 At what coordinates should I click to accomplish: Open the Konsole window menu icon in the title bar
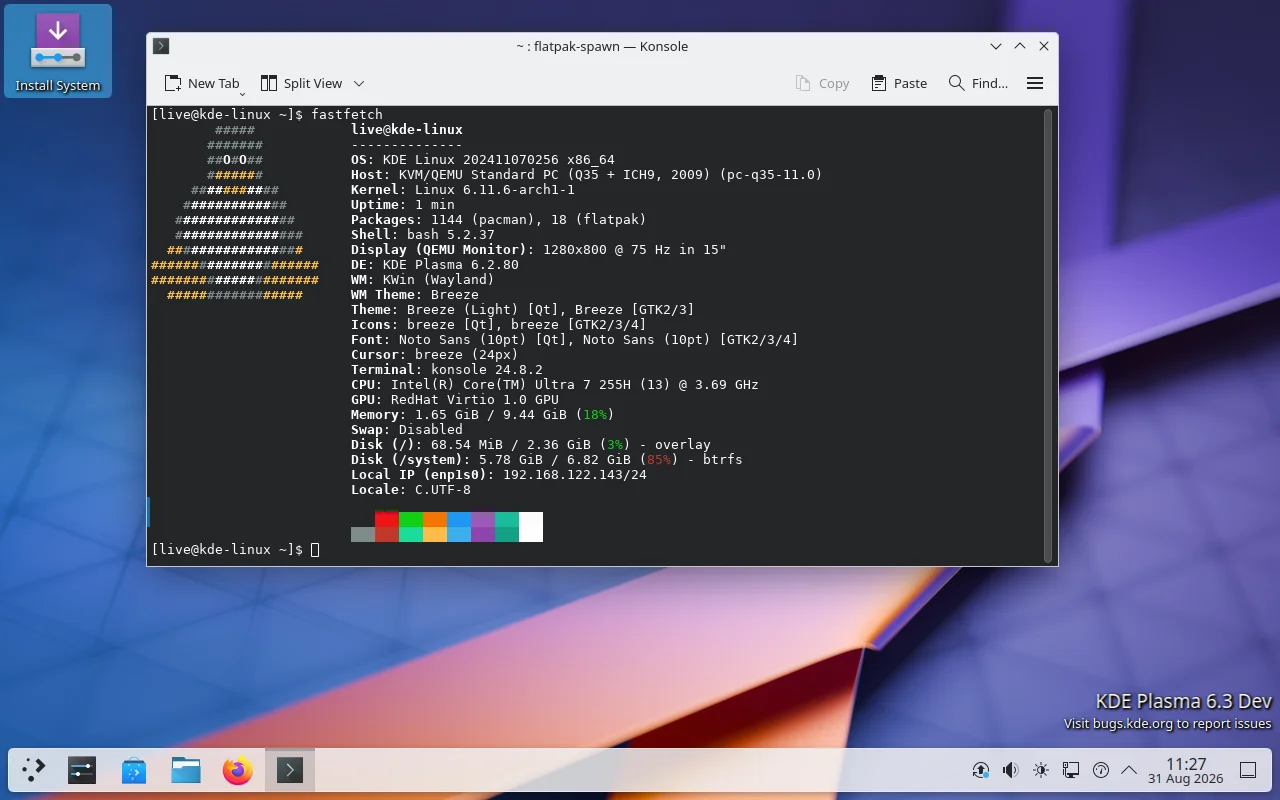[161, 46]
